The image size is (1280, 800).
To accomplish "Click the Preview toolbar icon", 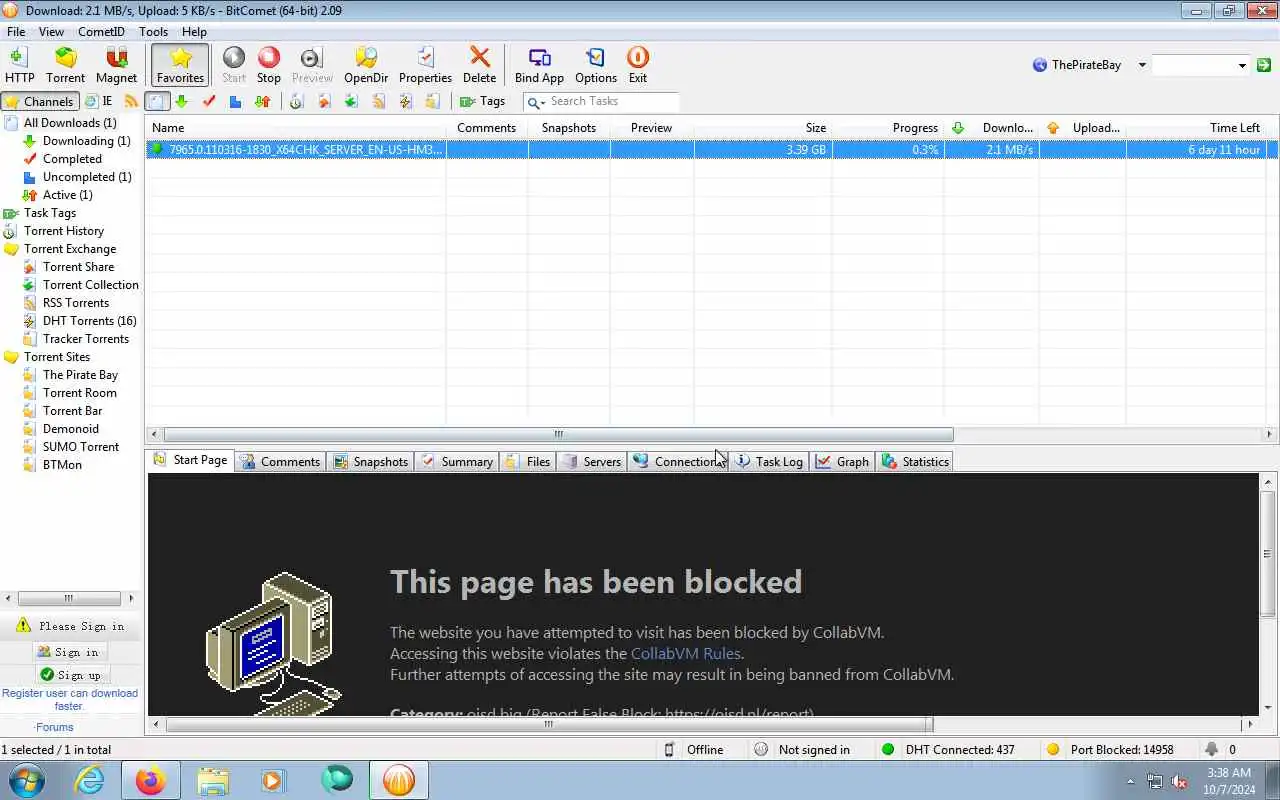I will 312,66.
